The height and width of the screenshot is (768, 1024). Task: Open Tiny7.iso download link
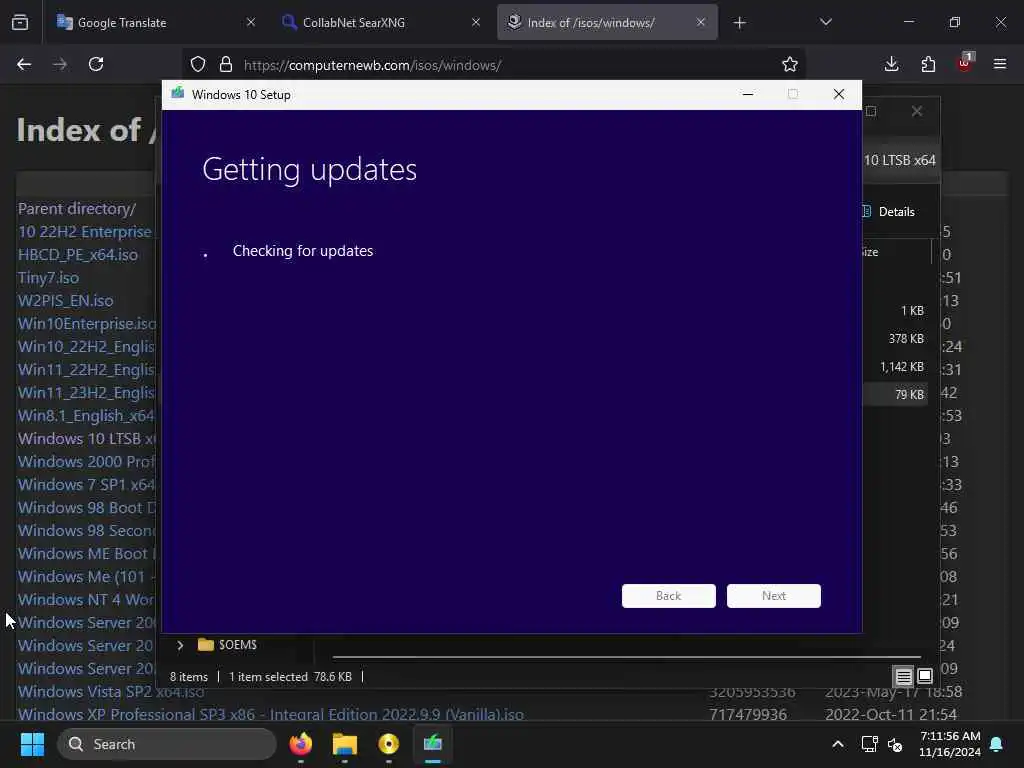pyautogui.click(x=48, y=278)
